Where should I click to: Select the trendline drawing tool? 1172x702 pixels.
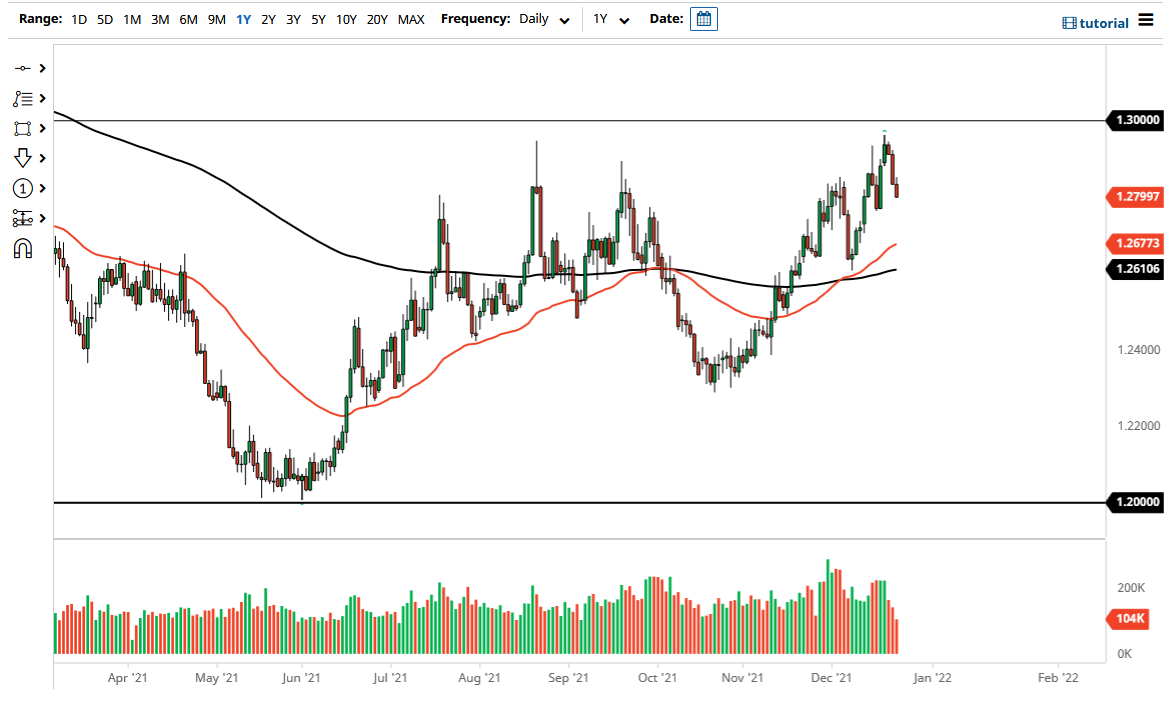coord(22,68)
